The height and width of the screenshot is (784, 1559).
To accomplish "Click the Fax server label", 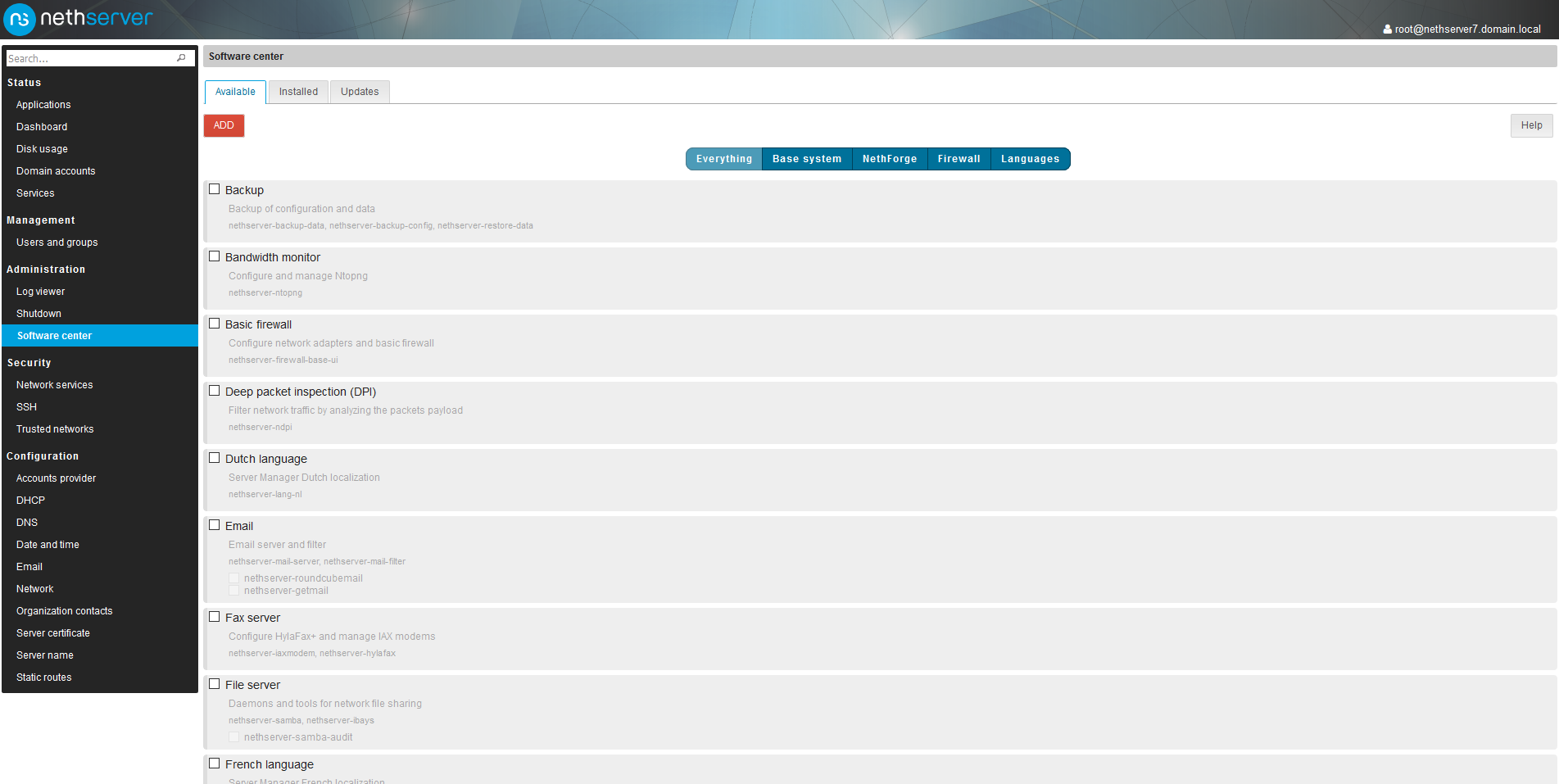I will click(x=252, y=618).
